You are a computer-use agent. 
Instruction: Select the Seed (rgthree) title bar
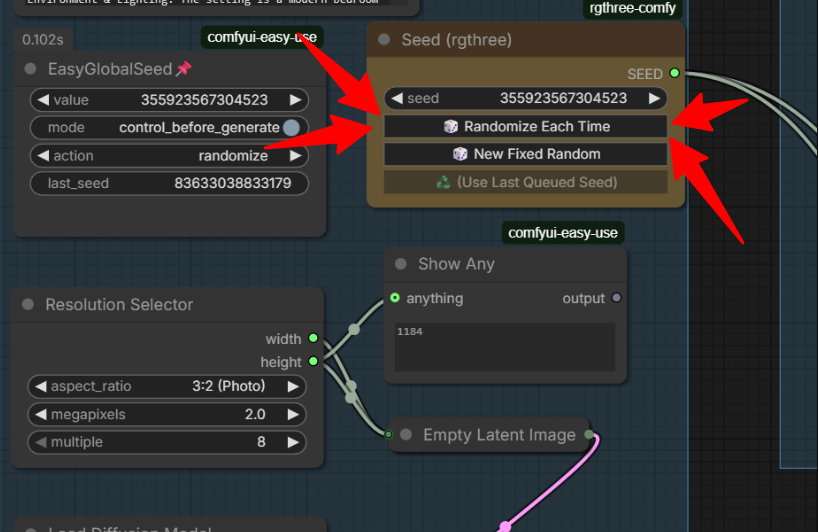coord(526,40)
